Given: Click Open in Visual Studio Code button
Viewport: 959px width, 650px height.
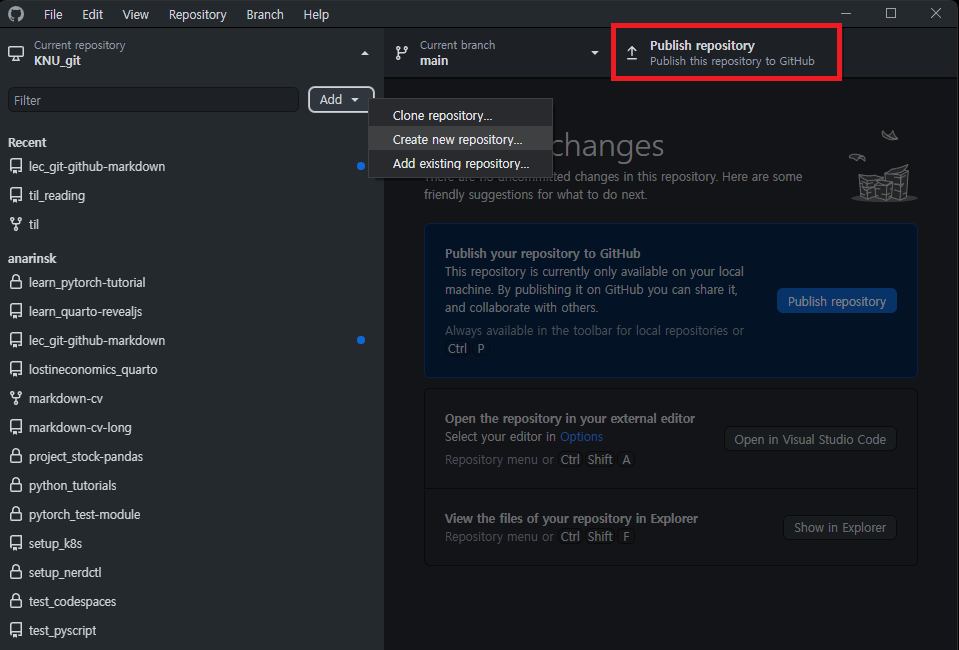Looking at the screenshot, I should click(x=810, y=439).
